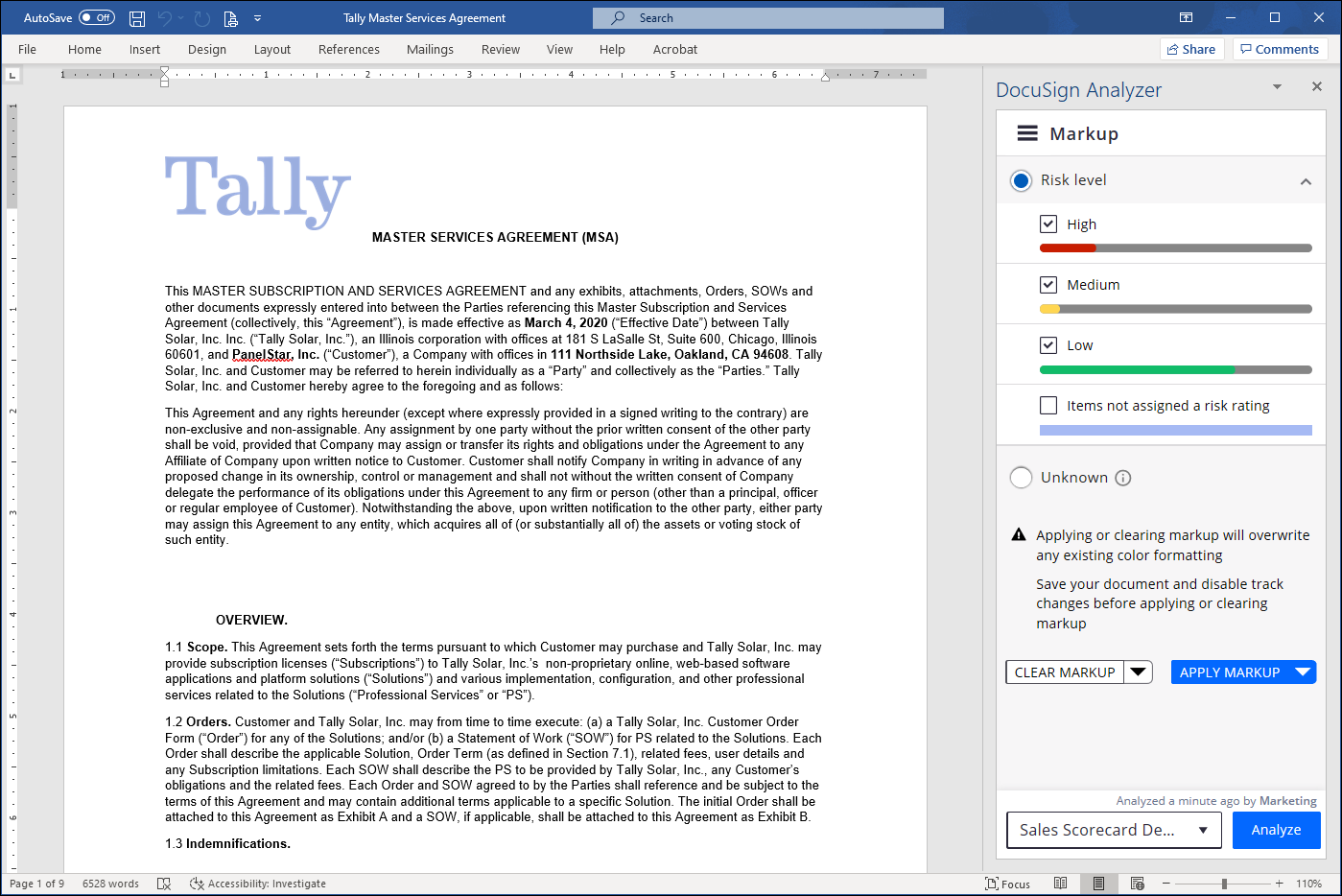Screen dimensions: 1342x896
Task: Open the hamburger menu next to Markup
Action: [x=1027, y=133]
